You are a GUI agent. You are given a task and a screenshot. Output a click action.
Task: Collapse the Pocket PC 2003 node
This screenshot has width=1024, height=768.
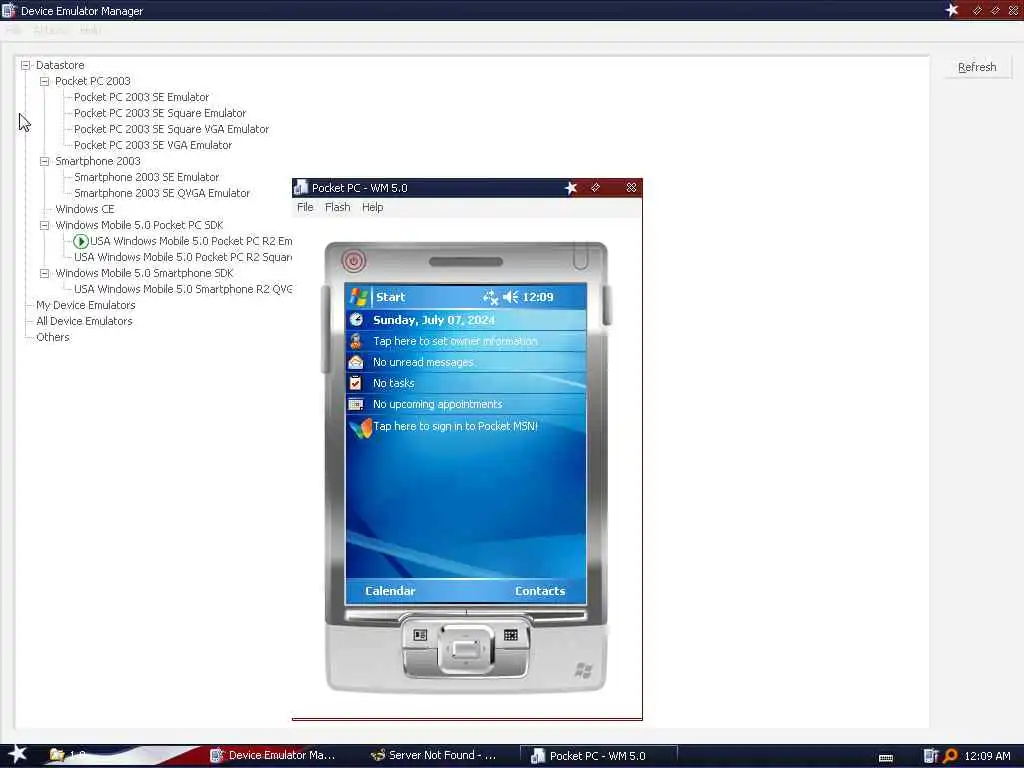point(44,82)
